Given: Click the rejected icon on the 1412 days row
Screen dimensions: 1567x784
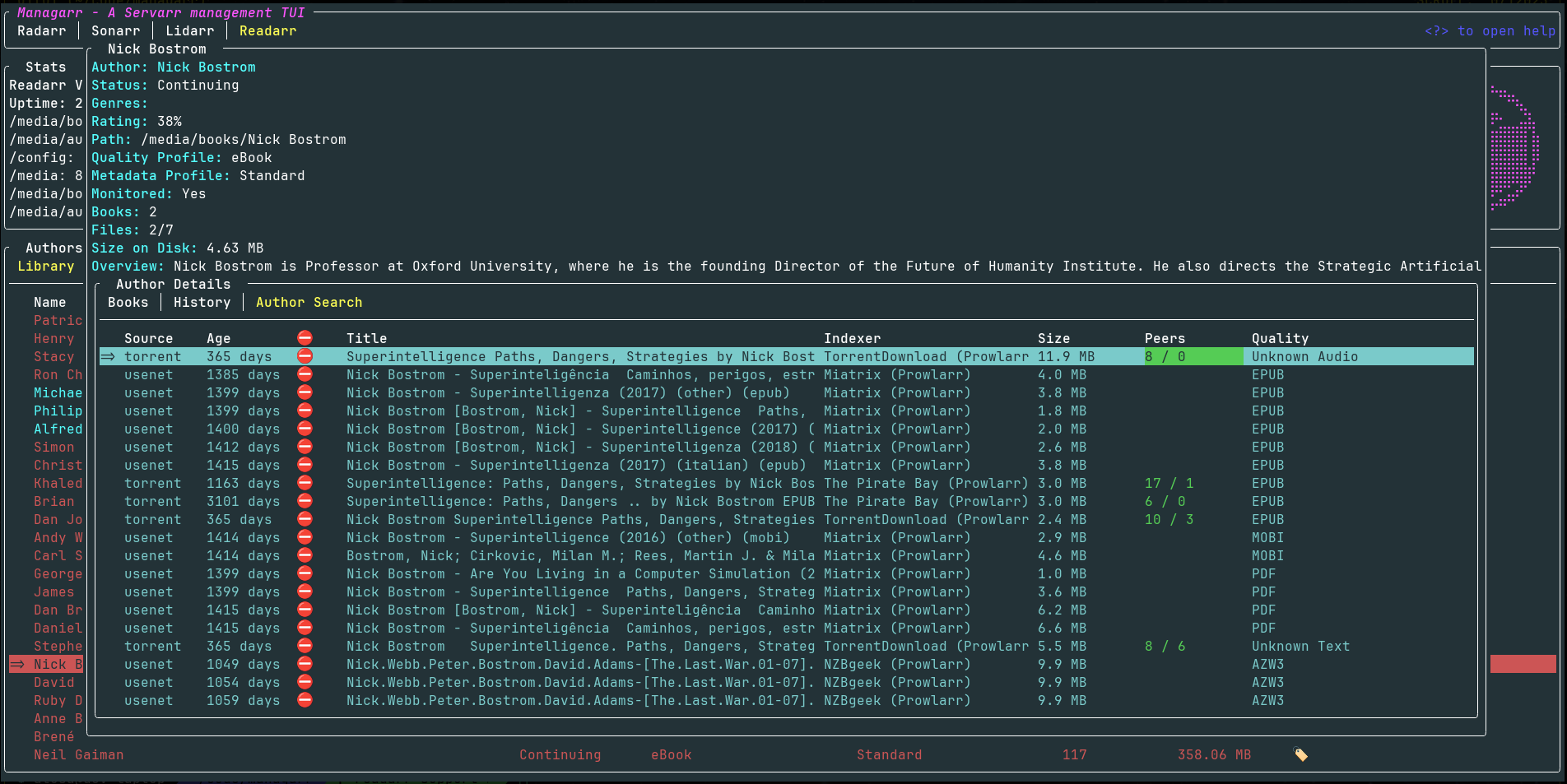Looking at the screenshot, I should [305, 447].
